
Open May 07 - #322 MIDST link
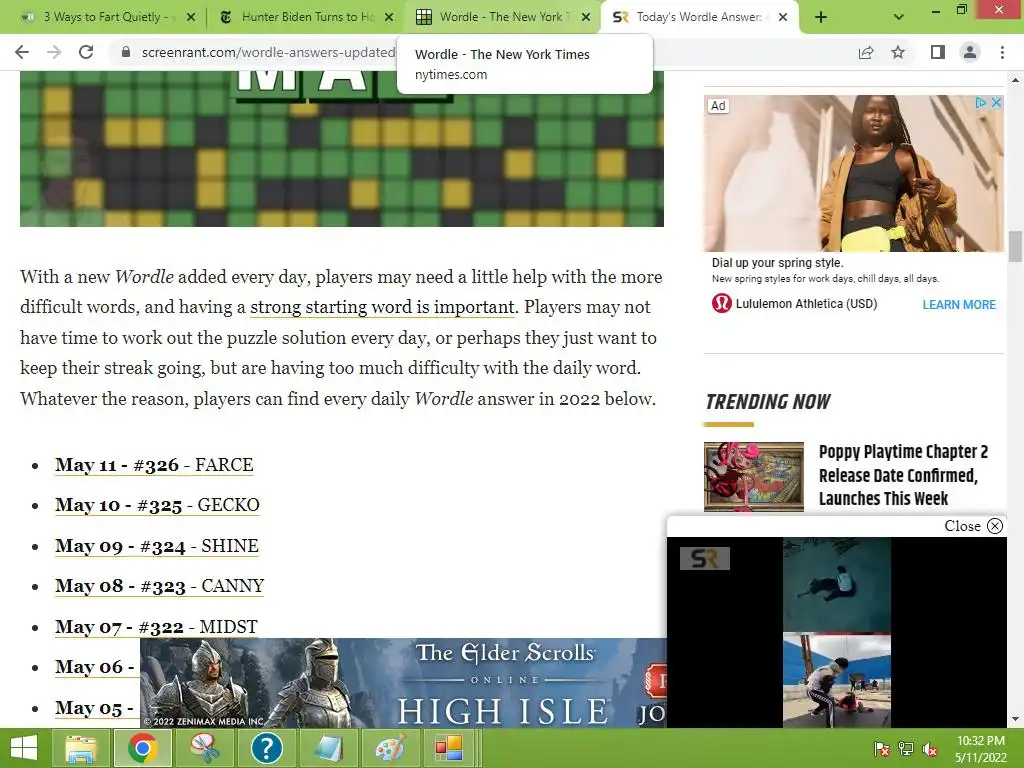click(156, 627)
